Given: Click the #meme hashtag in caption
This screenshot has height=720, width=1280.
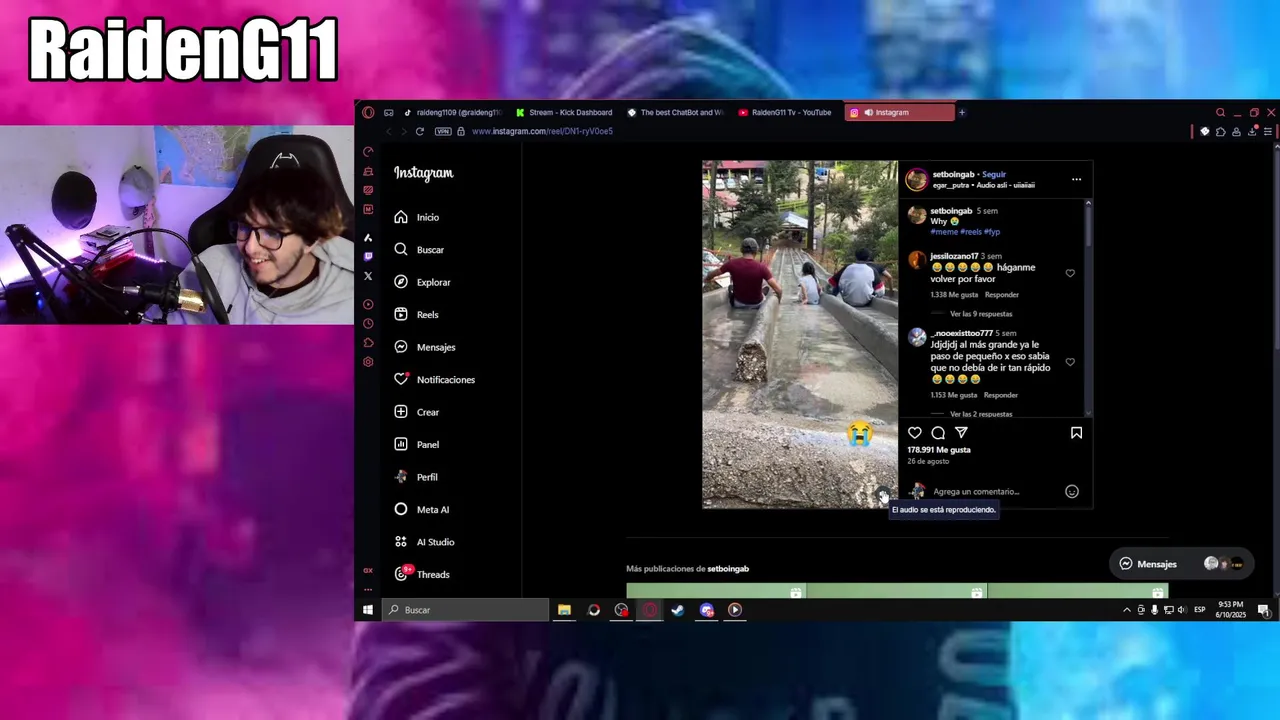Looking at the screenshot, I should coord(944,232).
